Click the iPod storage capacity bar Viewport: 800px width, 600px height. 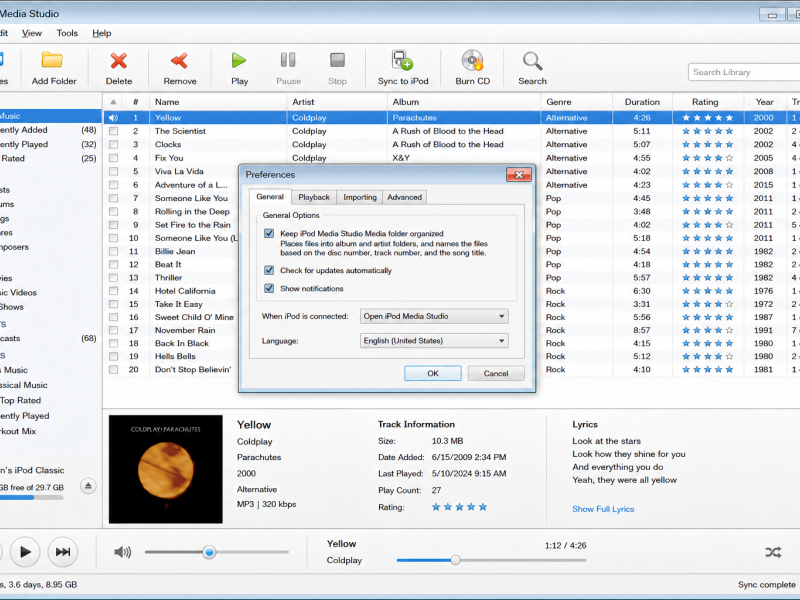coord(32,497)
